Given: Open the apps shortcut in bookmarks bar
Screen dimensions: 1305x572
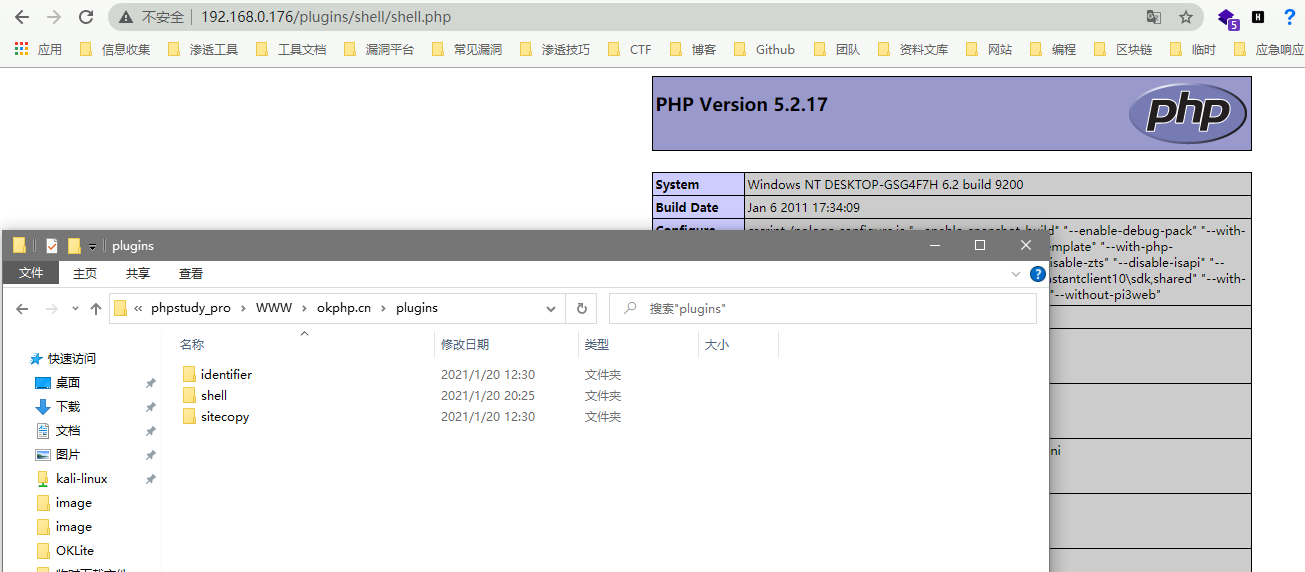Looking at the screenshot, I should 38,49.
